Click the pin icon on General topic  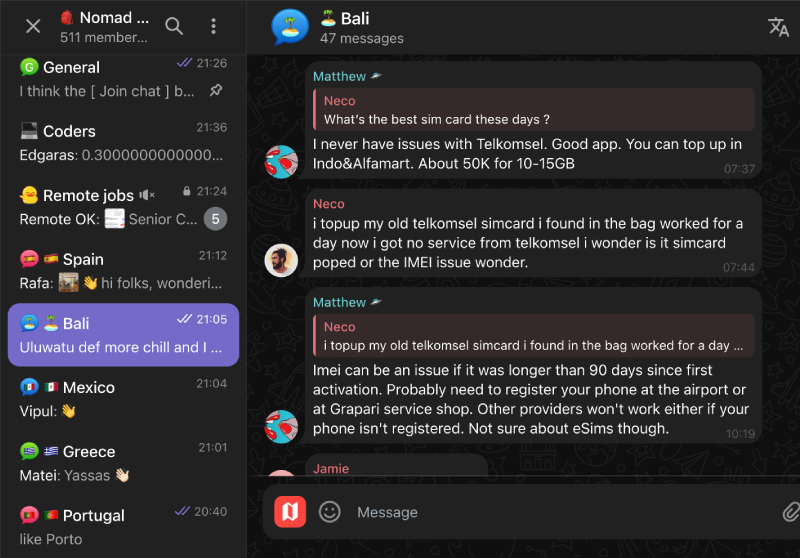click(216, 91)
